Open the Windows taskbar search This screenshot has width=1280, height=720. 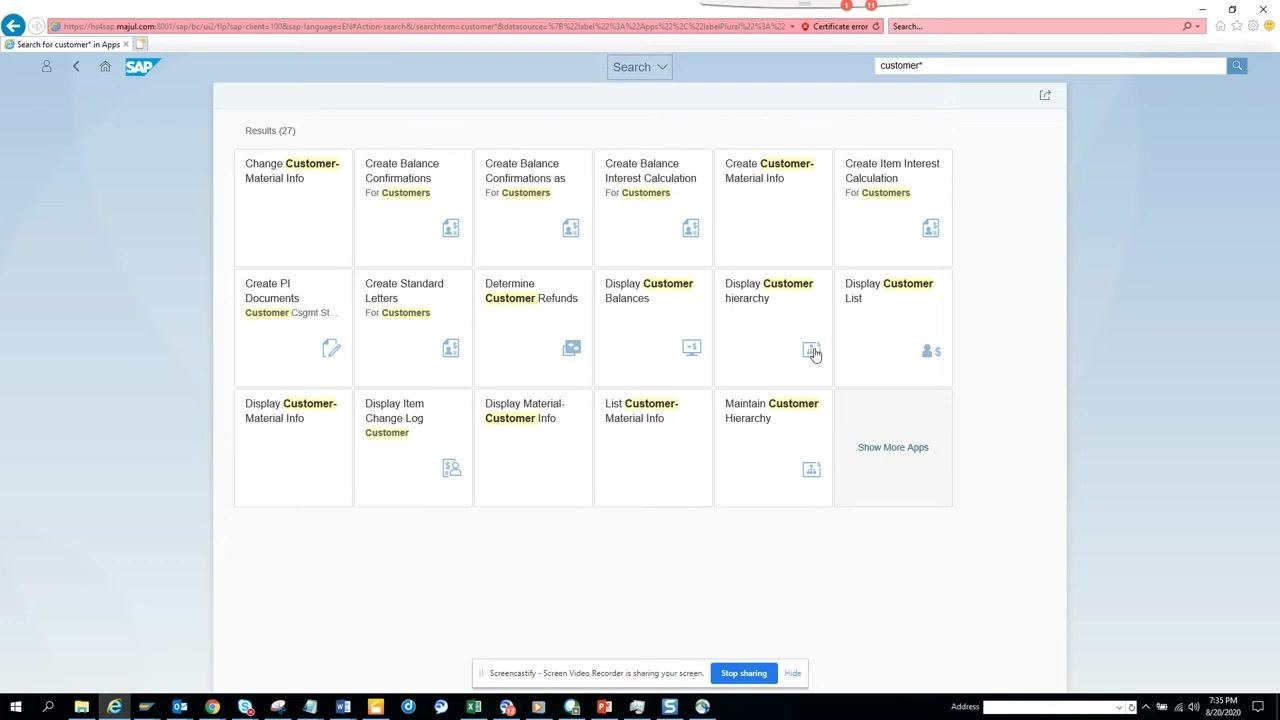pos(48,707)
